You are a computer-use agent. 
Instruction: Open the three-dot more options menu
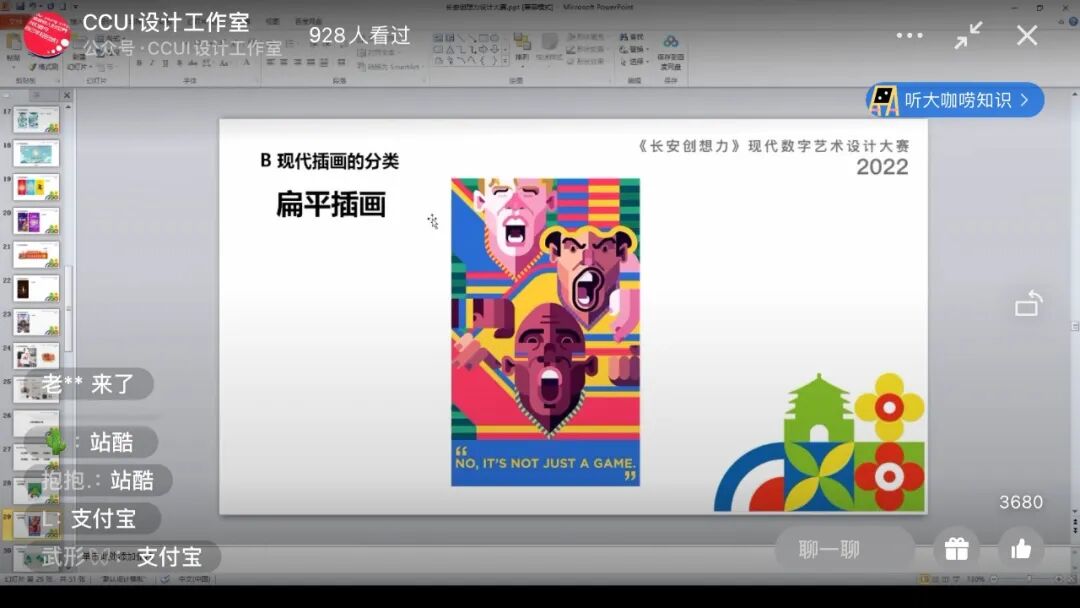tap(908, 35)
